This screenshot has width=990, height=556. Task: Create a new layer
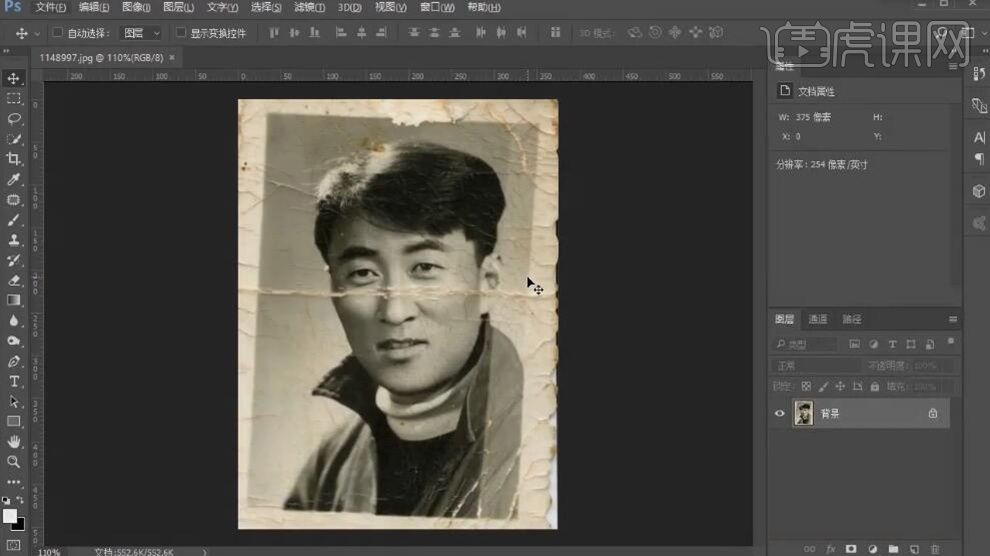[914, 549]
